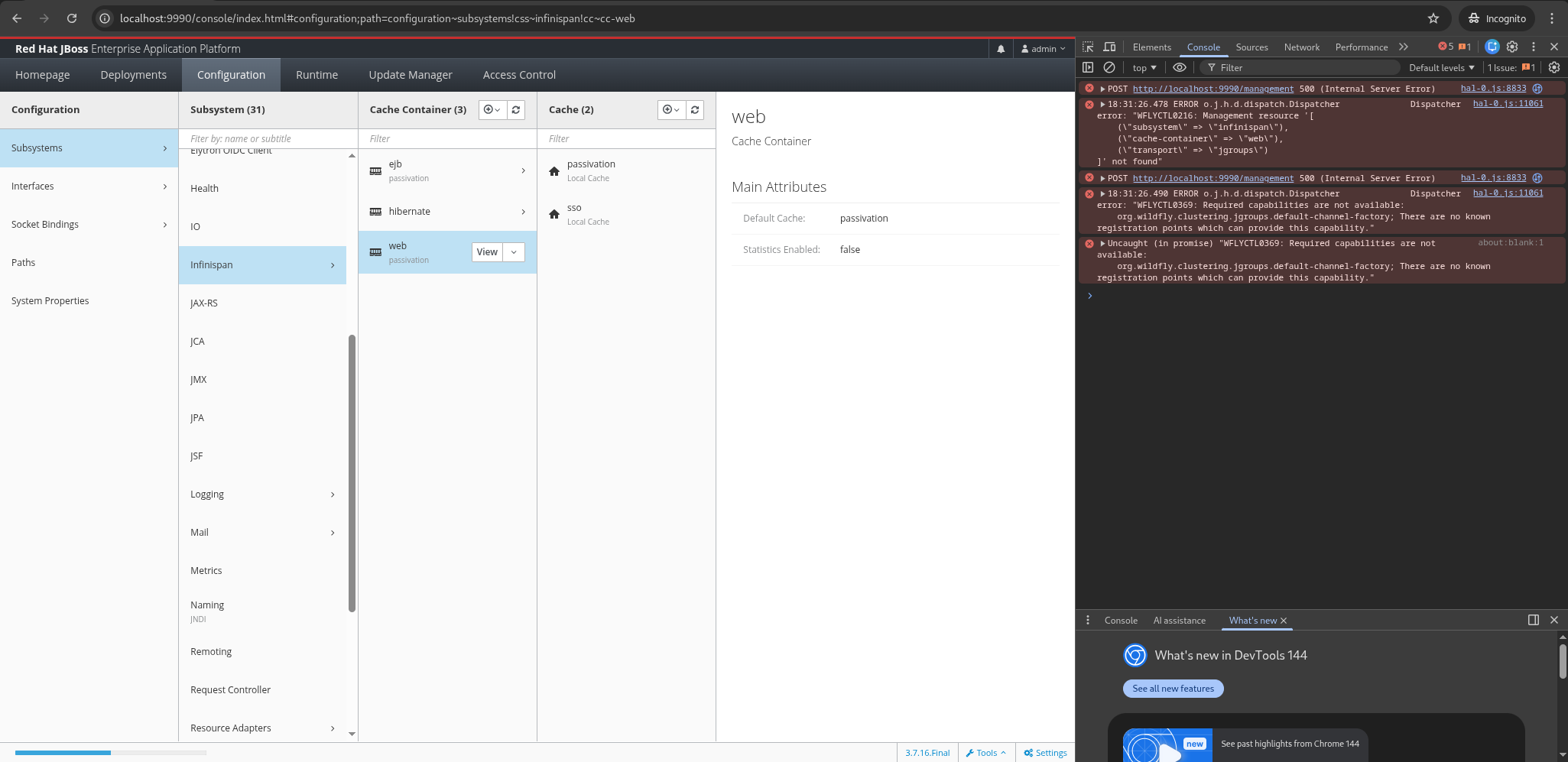The image size is (1568, 762).
Task: Click the Subsystem list scrollbar
Action: (352, 474)
